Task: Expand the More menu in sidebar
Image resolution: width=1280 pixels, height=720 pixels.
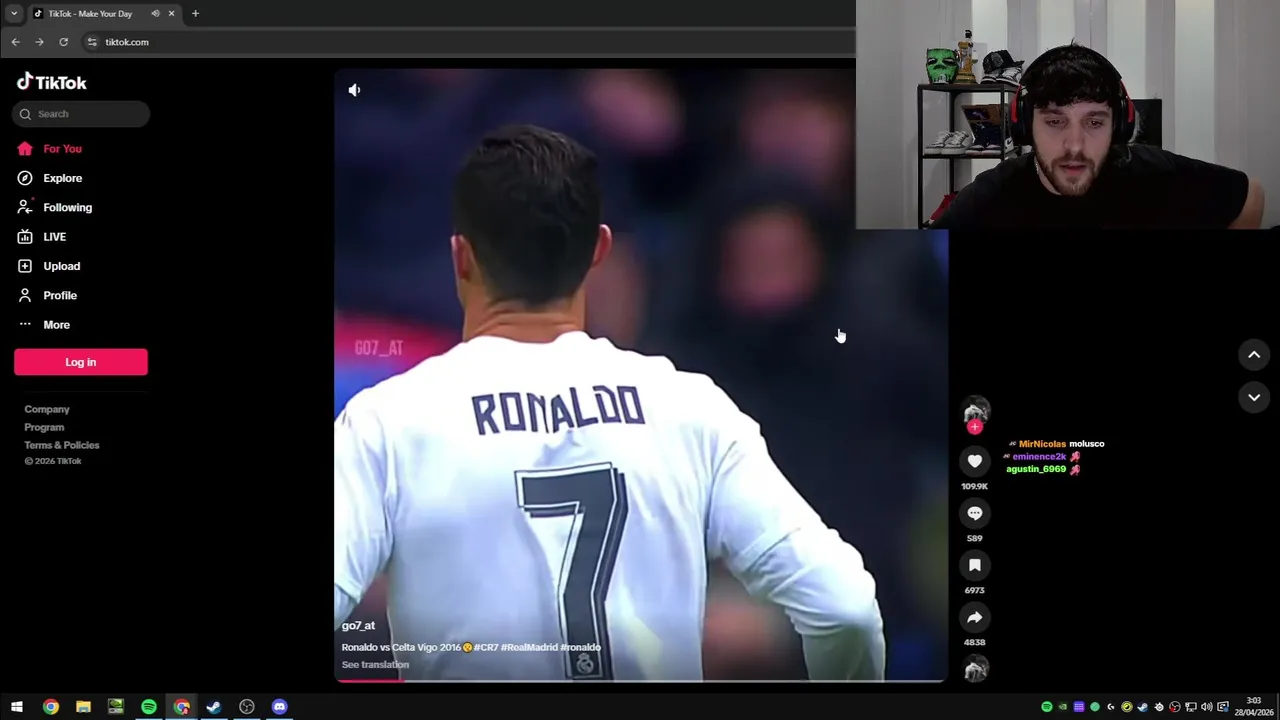Action: pos(44,325)
